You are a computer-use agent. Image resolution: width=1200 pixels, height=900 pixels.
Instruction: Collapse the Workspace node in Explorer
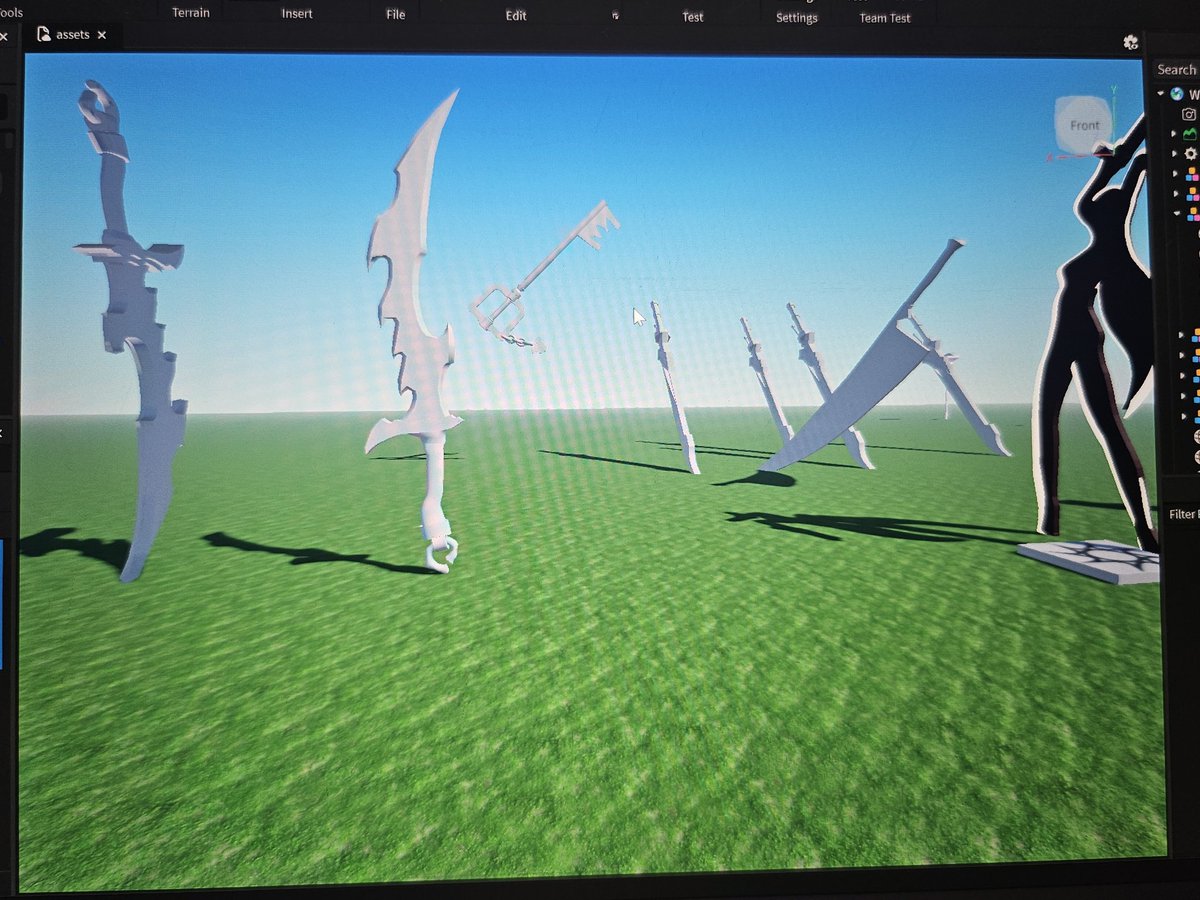coord(1162,94)
